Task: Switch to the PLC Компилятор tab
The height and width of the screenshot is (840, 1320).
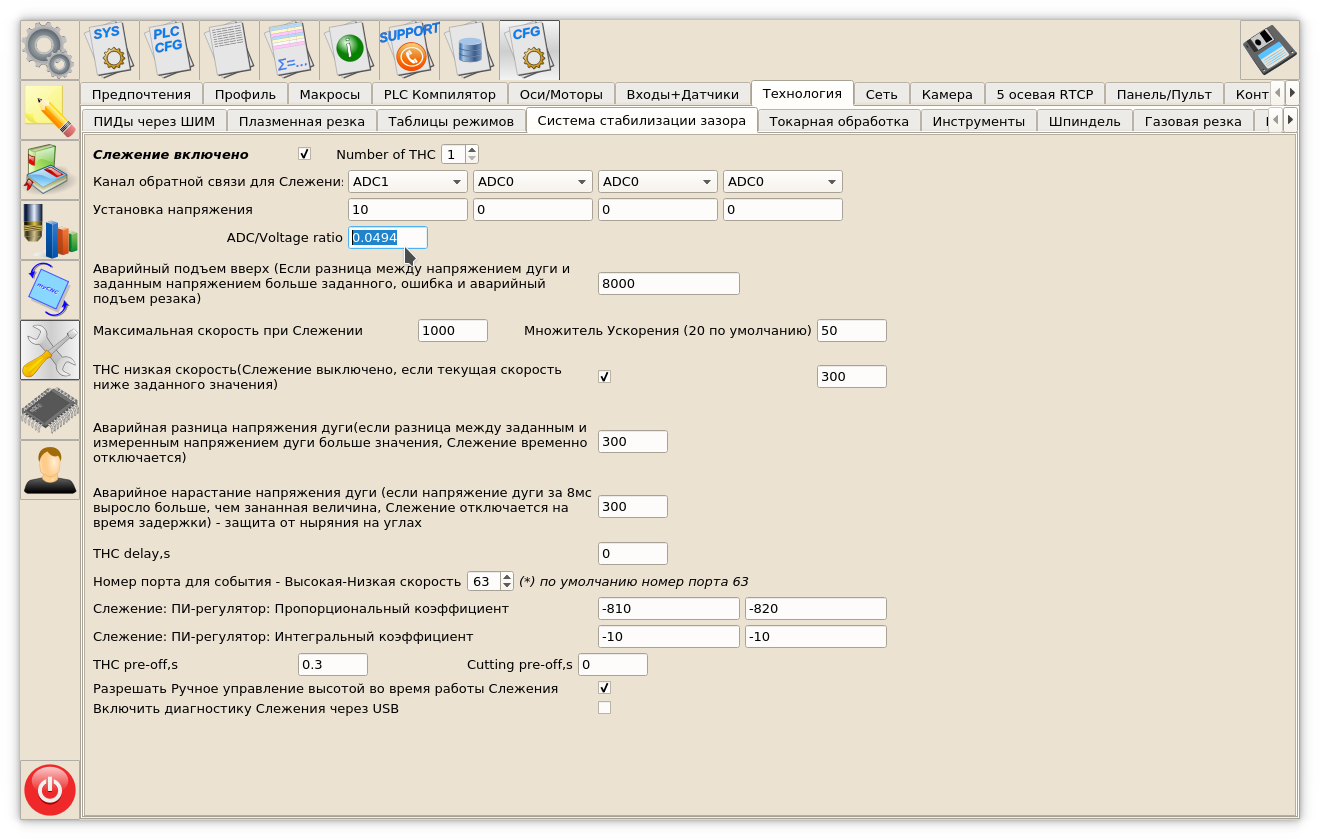Action: (440, 94)
